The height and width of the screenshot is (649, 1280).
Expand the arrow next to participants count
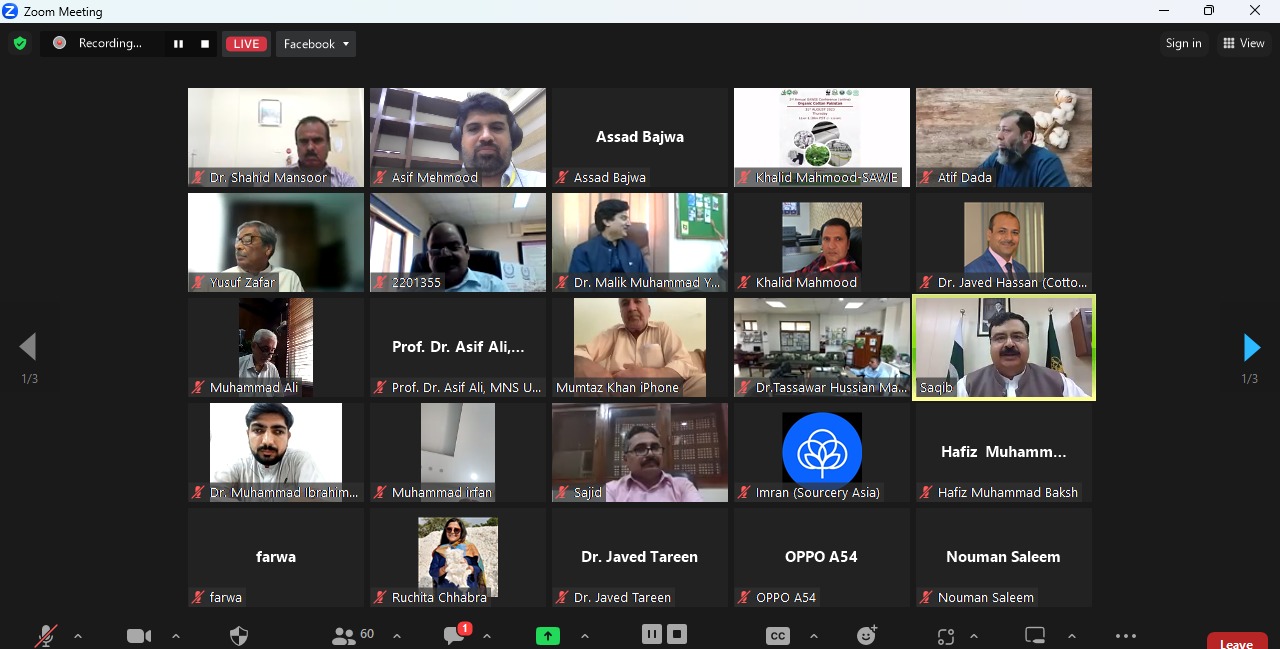397,636
